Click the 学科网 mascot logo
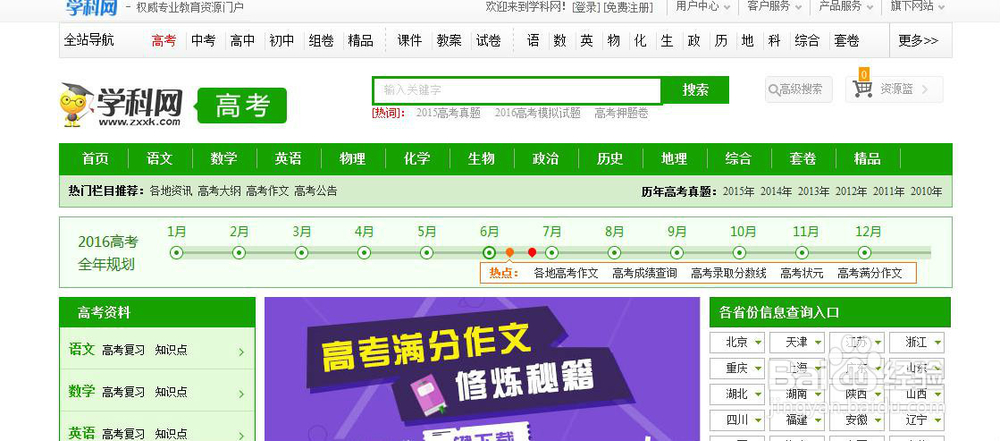Image resolution: width=1000 pixels, height=441 pixels. tap(122, 105)
